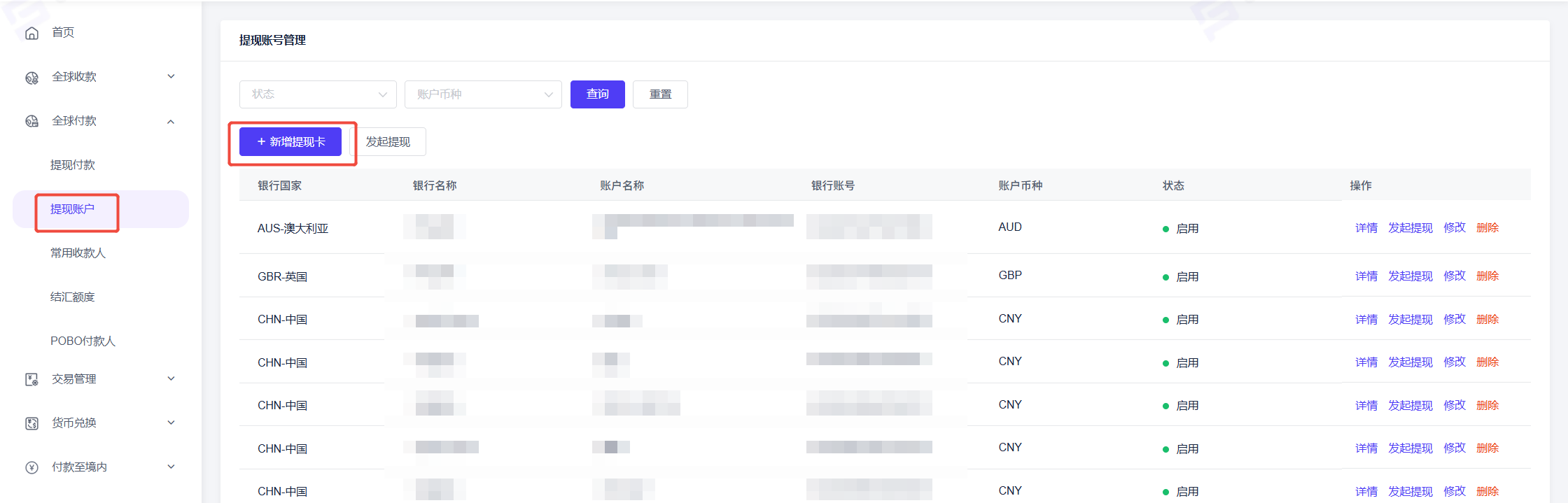
Task: Open POBO付款人 menu entry
Action: coord(83,341)
